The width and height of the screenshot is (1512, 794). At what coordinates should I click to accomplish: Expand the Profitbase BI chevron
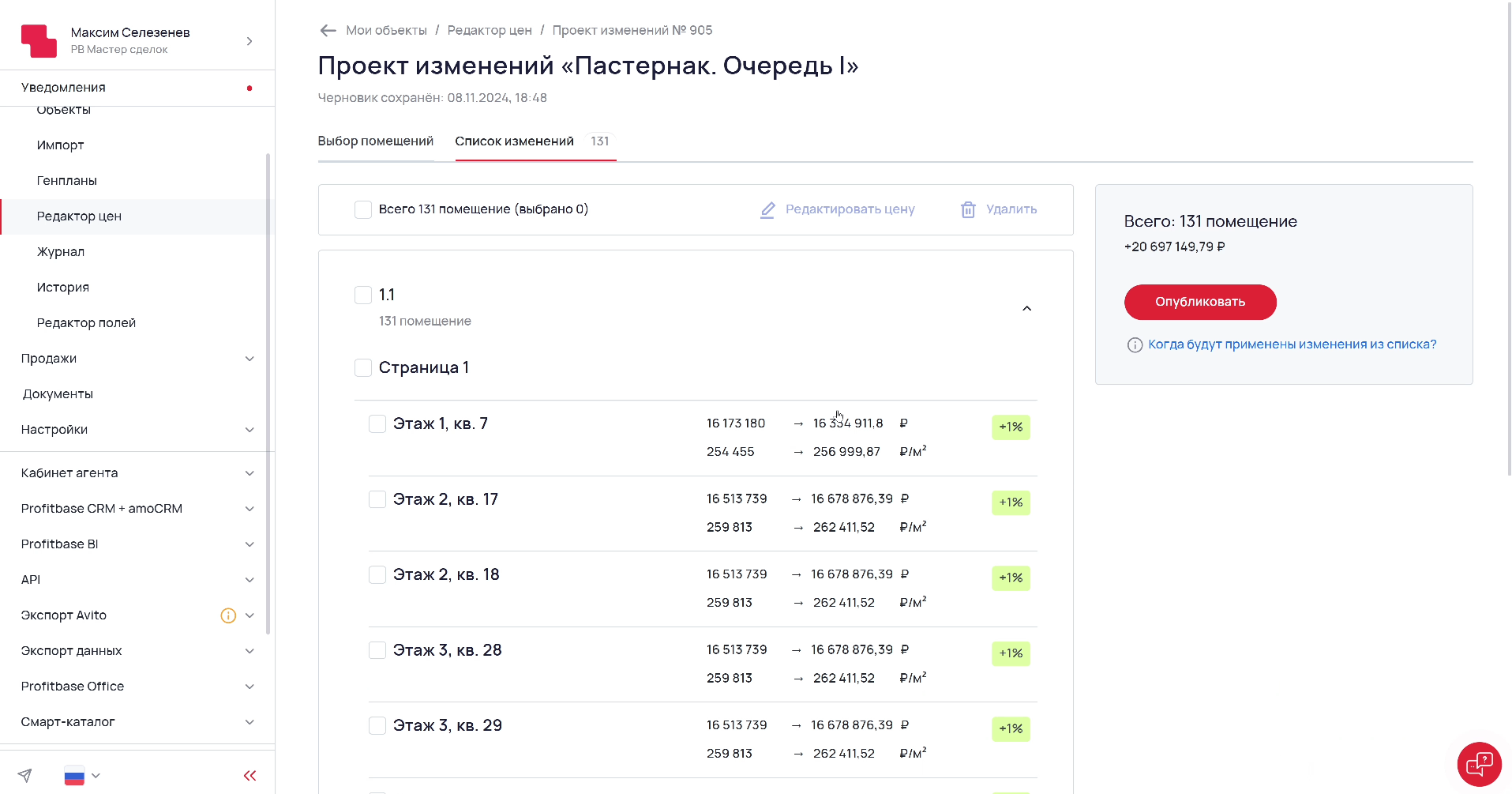point(249,544)
